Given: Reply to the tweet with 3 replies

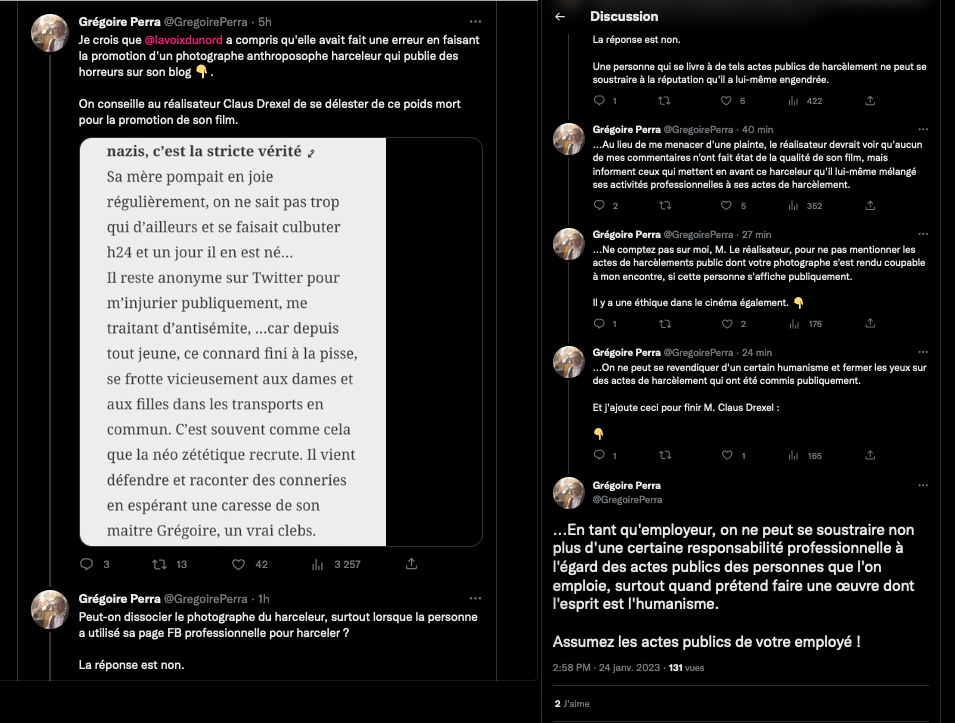Looking at the screenshot, I should pyautogui.click(x=84, y=564).
